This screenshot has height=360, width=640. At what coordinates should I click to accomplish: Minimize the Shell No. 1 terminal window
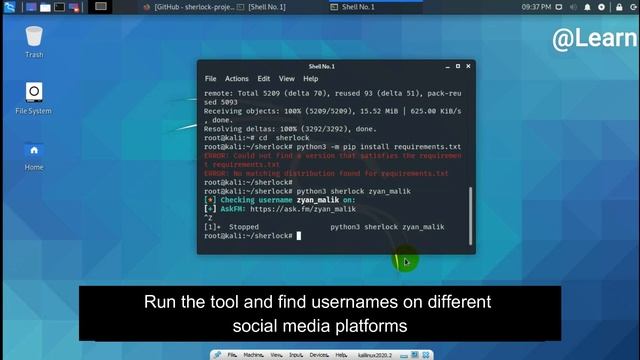[x=448, y=66]
